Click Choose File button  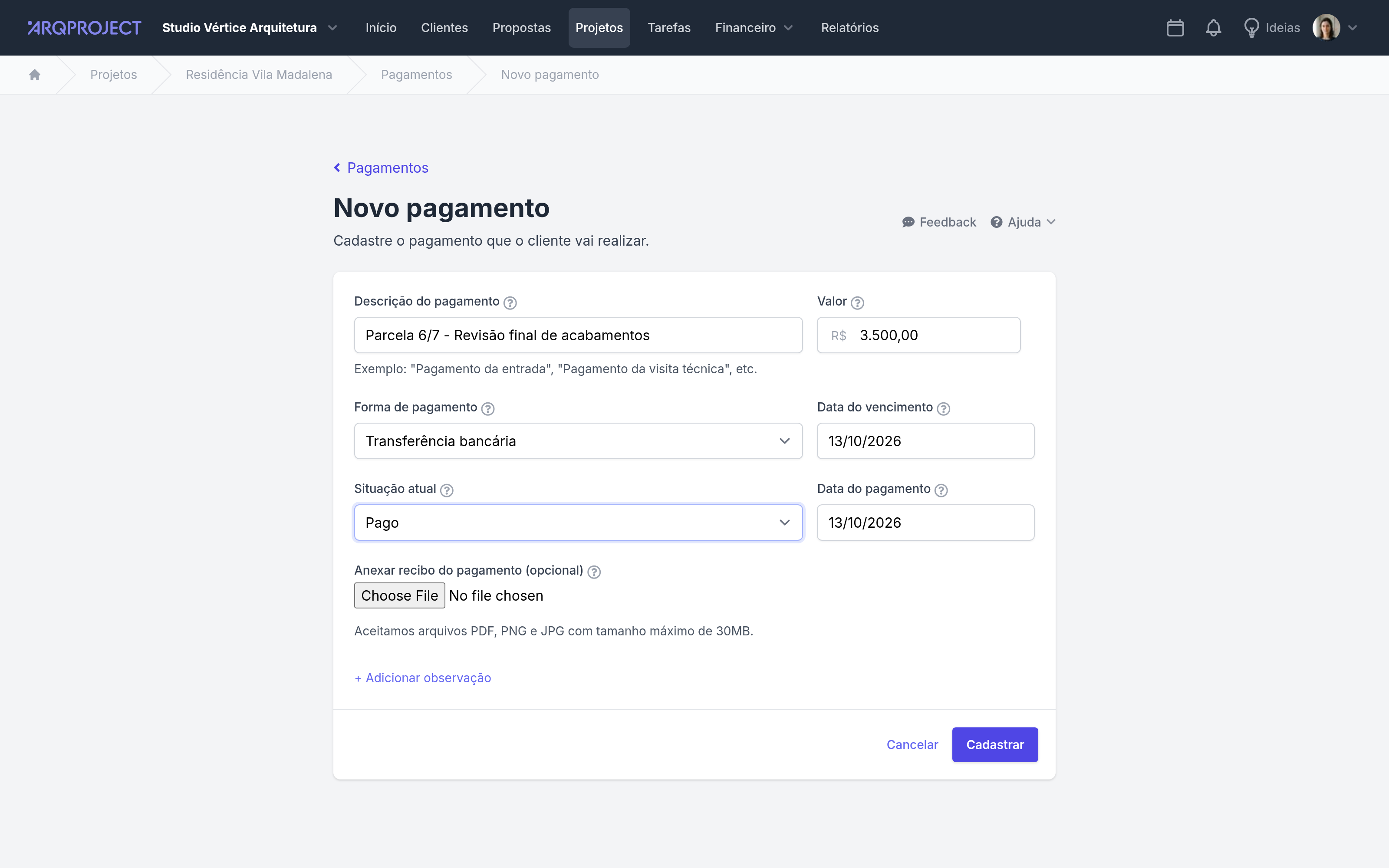[399, 595]
